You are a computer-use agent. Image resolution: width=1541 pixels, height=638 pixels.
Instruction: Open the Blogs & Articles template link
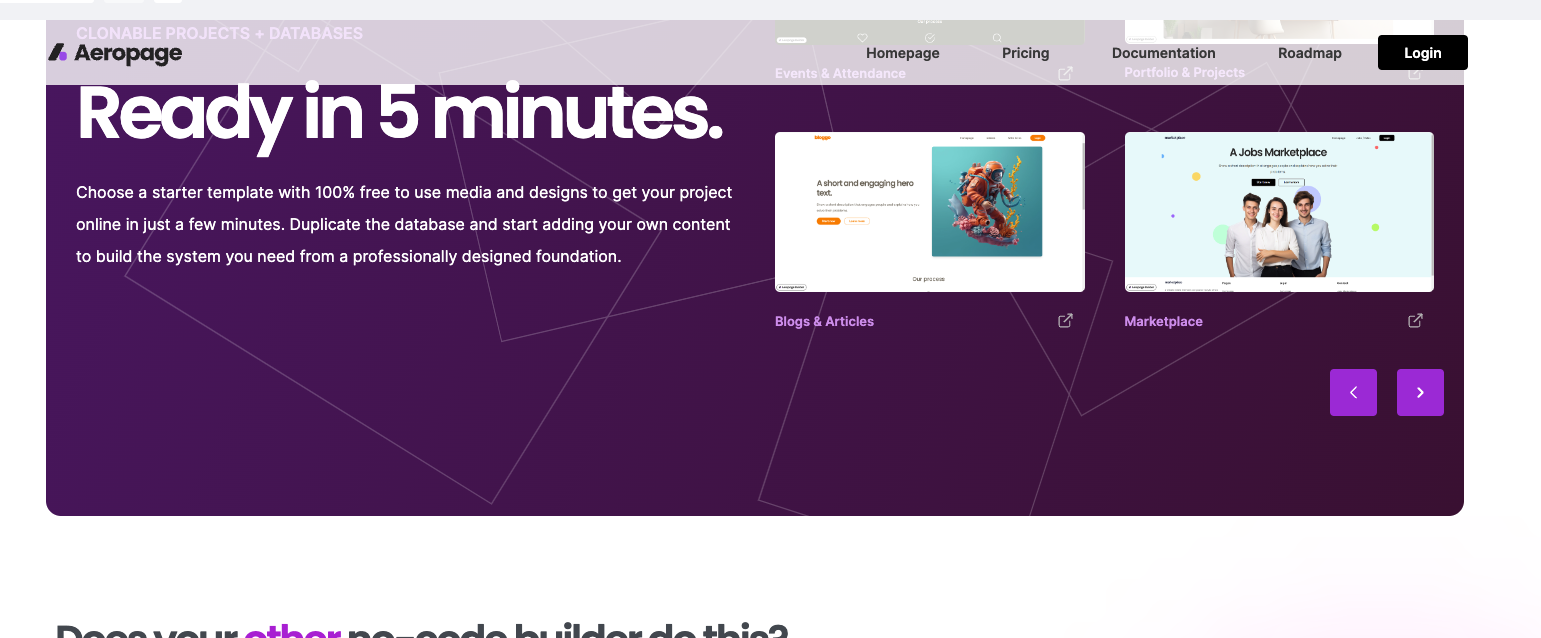(x=824, y=321)
